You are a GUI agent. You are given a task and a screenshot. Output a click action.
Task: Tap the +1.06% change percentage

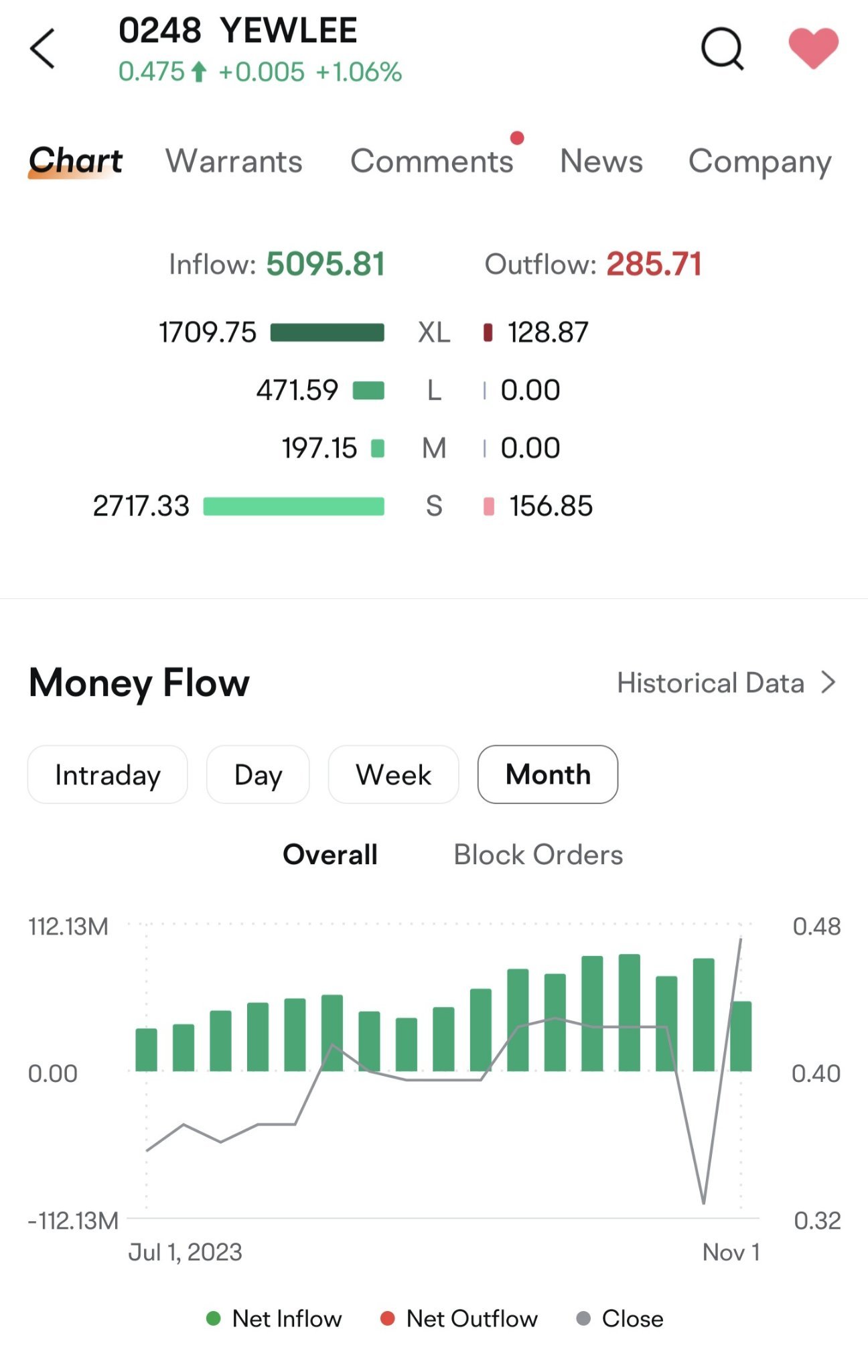click(358, 72)
